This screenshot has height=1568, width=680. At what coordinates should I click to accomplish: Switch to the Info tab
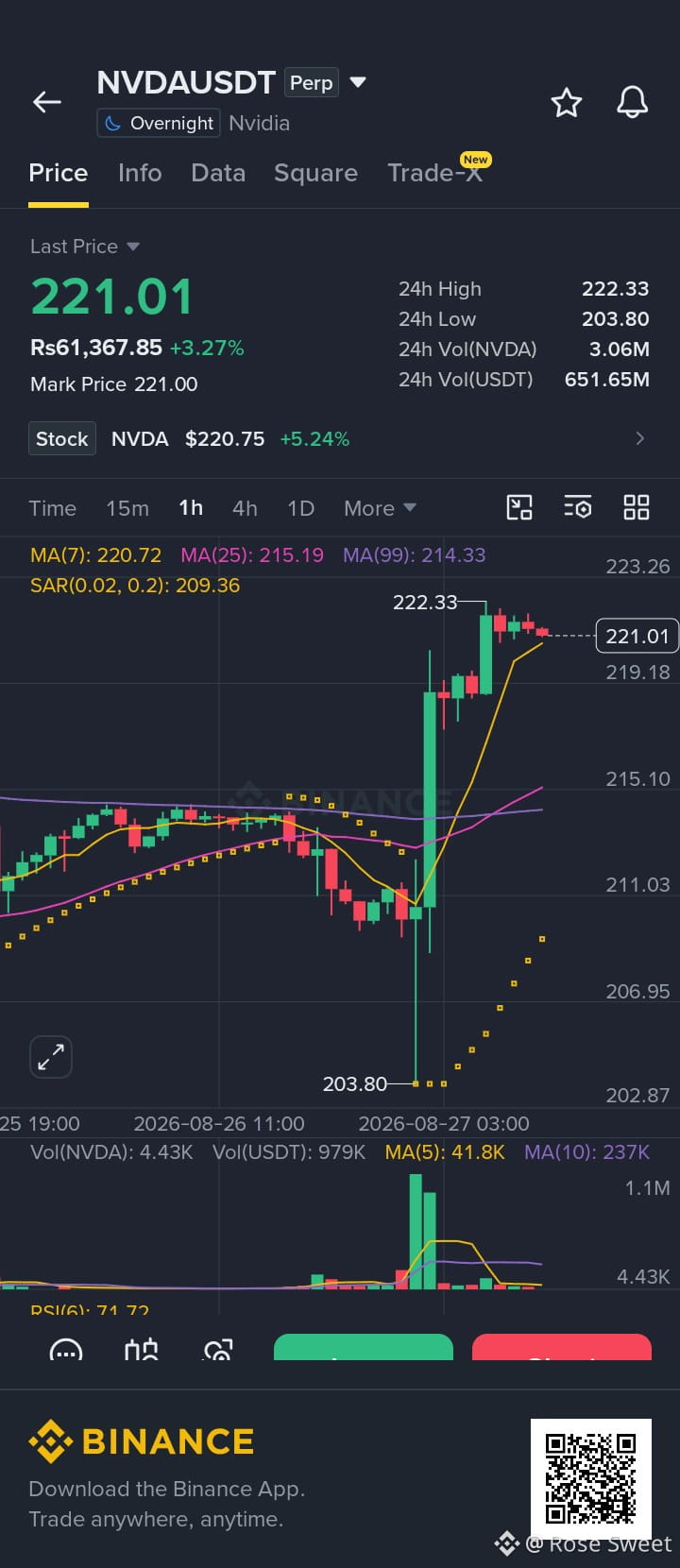(x=140, y=173)
